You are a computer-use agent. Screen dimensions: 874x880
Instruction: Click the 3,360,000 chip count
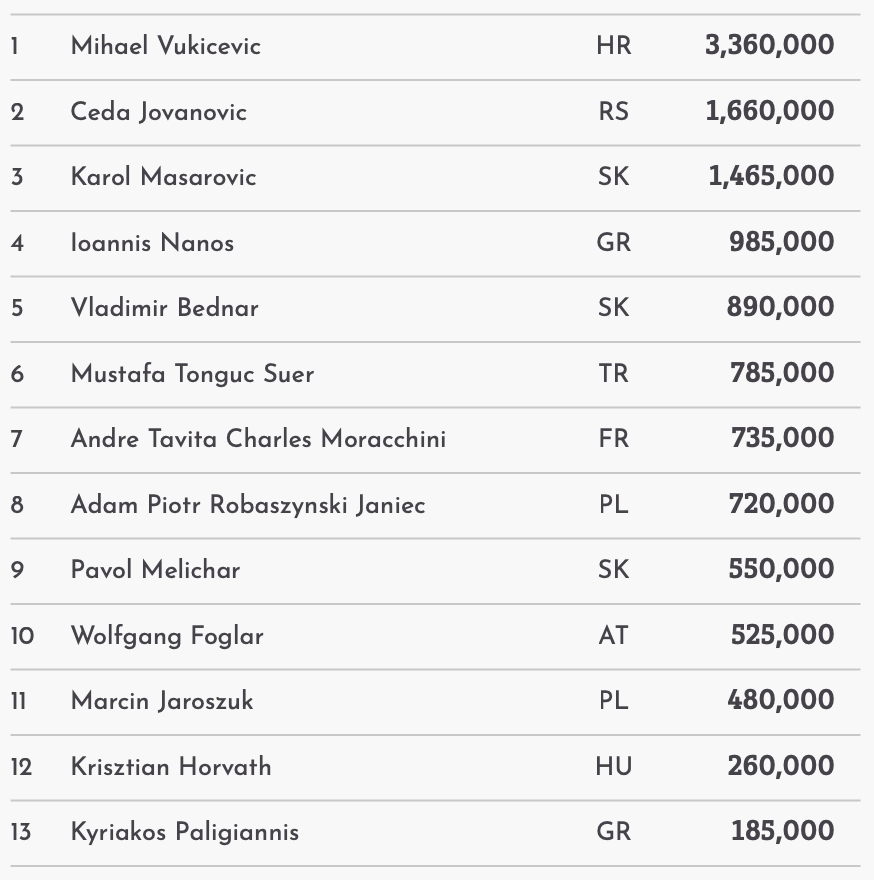(769, 45)
